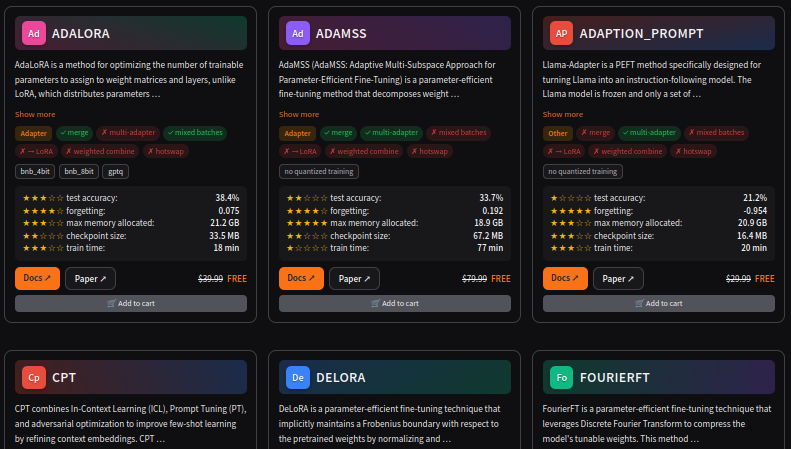Click the hotswap tag on ADAMSS card
Image resolution: width=791 pixels, height=449 pixels.
[x=429, y=151]
